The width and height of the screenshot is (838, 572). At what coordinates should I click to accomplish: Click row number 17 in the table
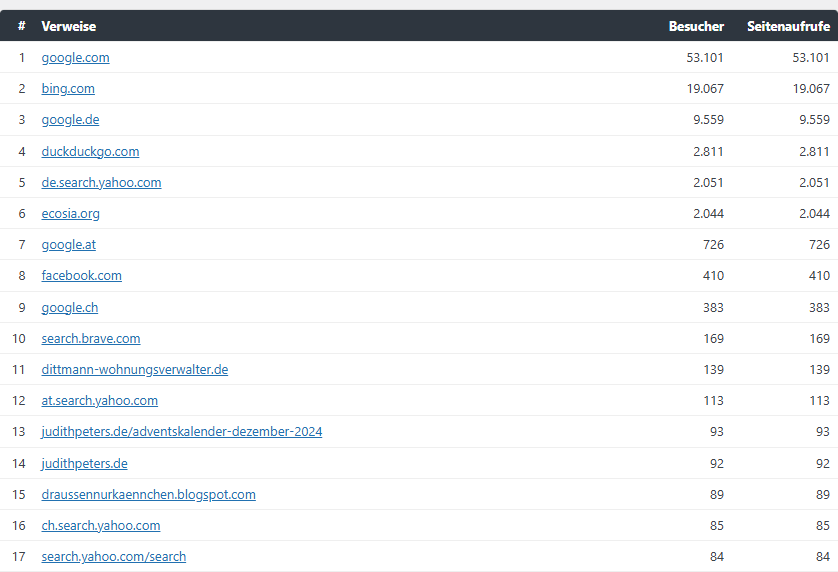click(x=19, y=557)
